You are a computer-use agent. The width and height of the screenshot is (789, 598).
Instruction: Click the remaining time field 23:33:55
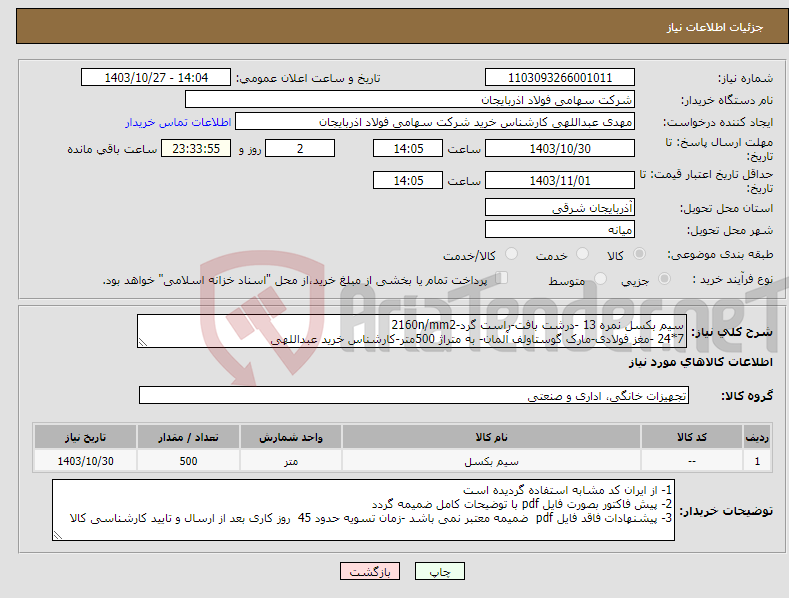196,148
